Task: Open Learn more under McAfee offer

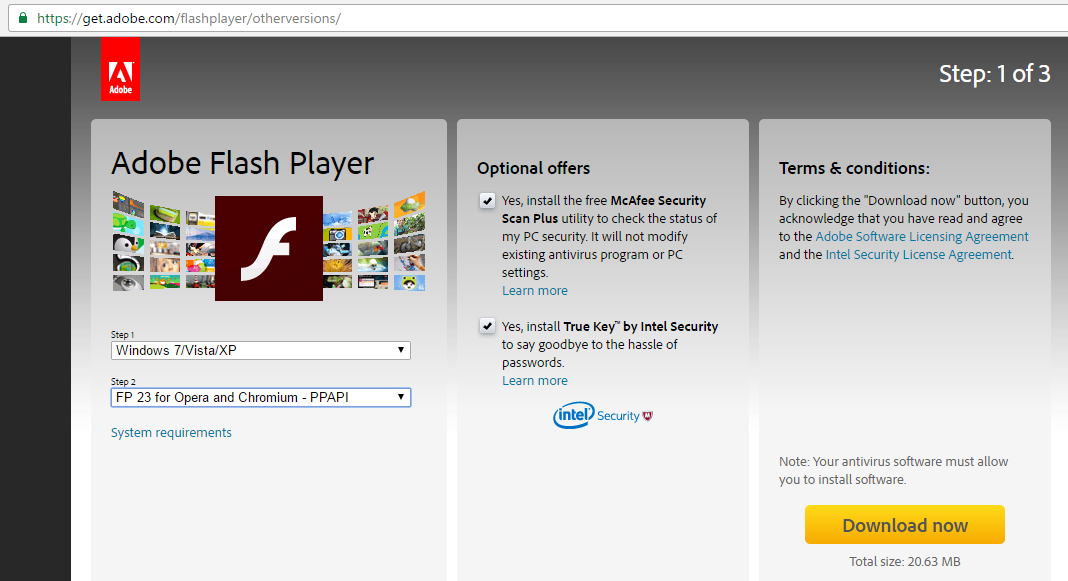Action: coord(535,290)
